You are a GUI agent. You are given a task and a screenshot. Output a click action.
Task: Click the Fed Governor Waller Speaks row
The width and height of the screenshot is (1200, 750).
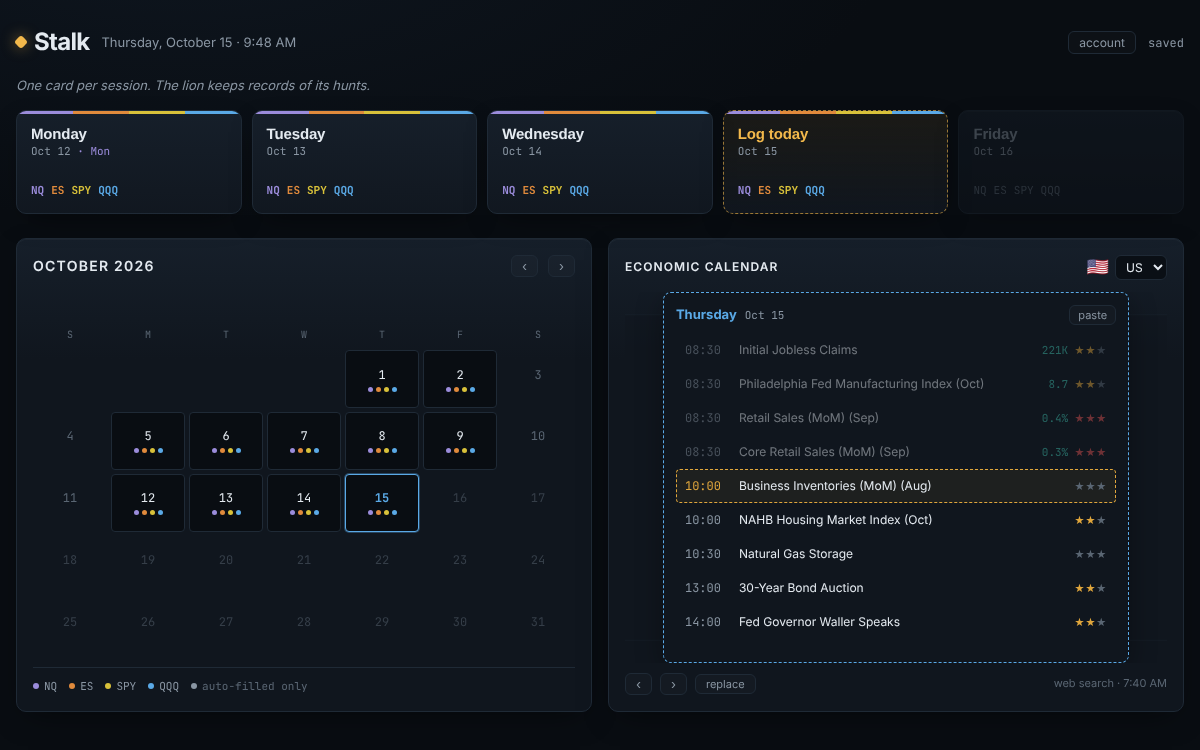point(896,622)
